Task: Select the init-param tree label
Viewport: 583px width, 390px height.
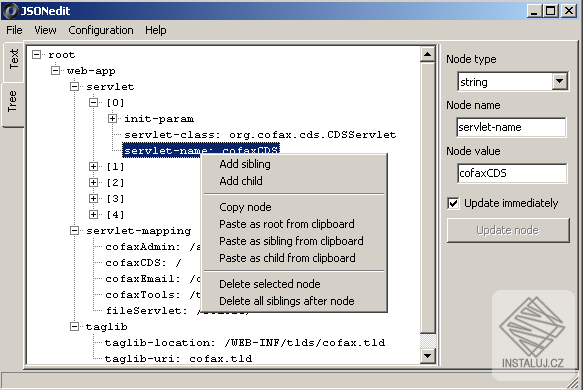Action: coord(159,119)
